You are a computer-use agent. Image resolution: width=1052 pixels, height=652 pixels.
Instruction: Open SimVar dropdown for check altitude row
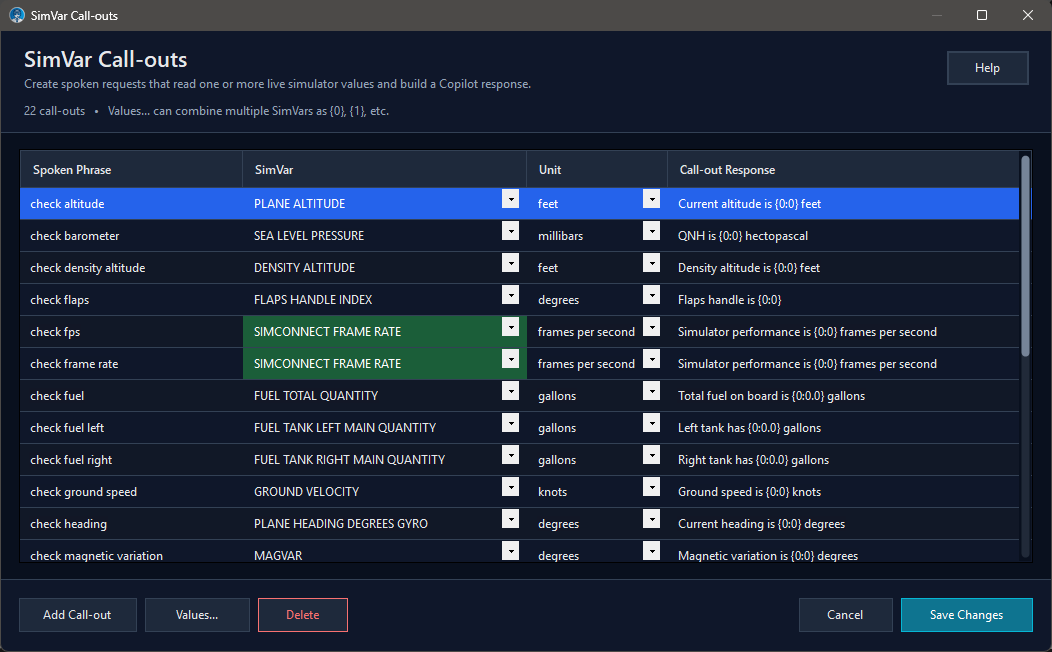coord(511,199)
